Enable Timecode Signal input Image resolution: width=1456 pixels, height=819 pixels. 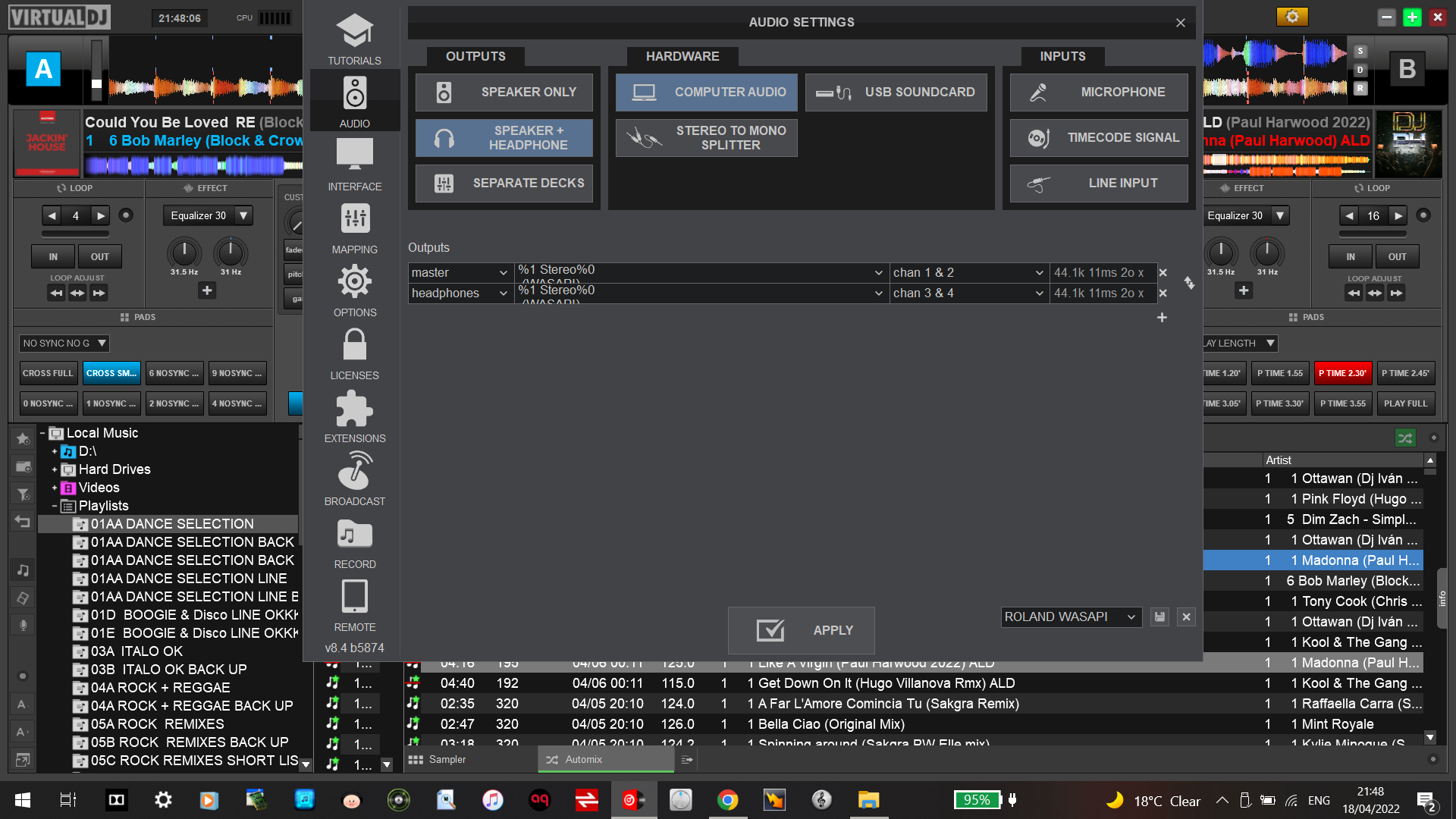tap(1099, 138)
